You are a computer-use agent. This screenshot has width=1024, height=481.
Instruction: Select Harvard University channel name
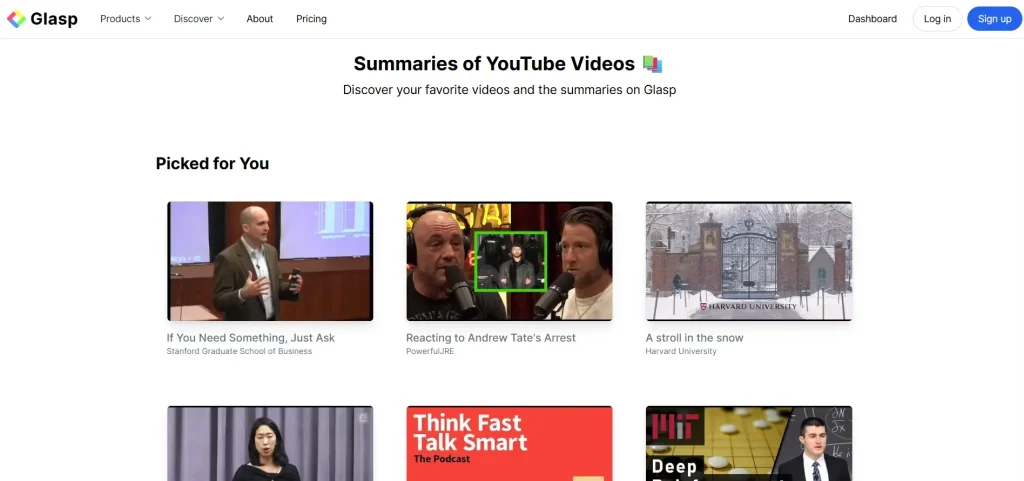coord(680,351)
